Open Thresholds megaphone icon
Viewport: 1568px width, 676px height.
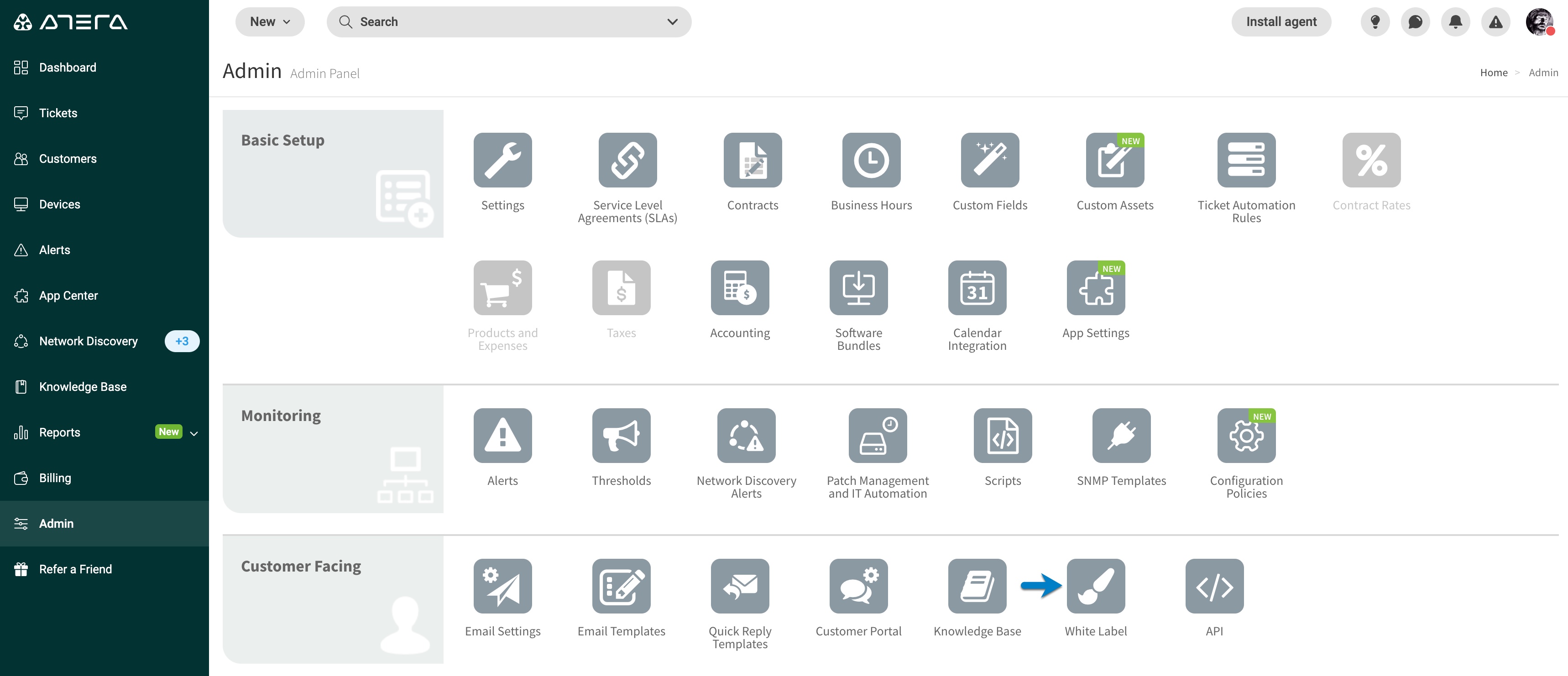tap(621, 436)
